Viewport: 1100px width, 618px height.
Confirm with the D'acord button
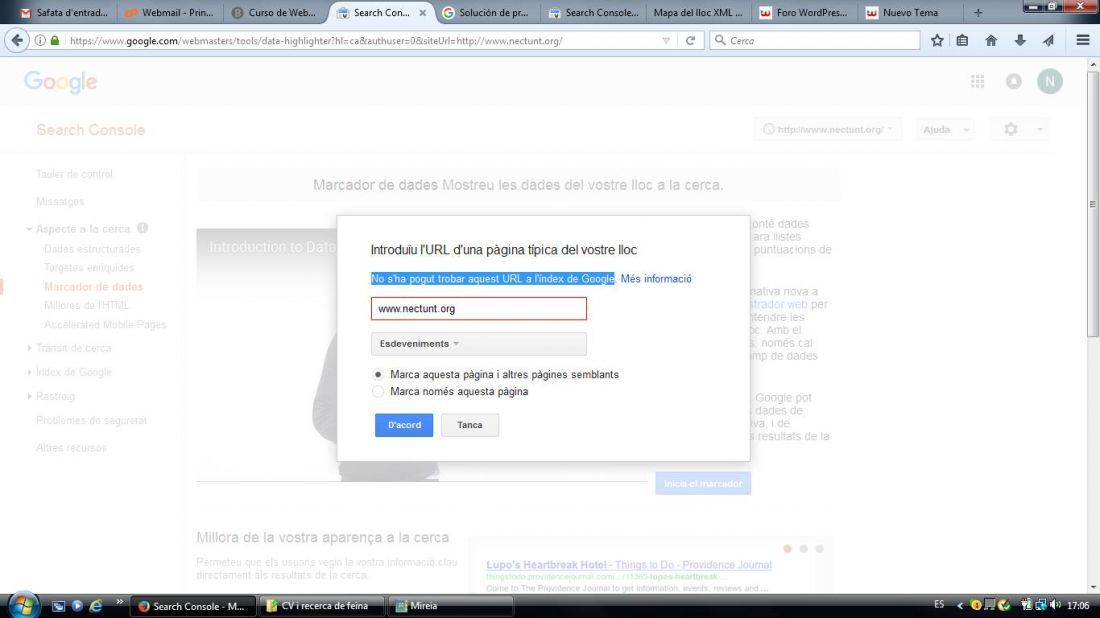pos(404,425)
